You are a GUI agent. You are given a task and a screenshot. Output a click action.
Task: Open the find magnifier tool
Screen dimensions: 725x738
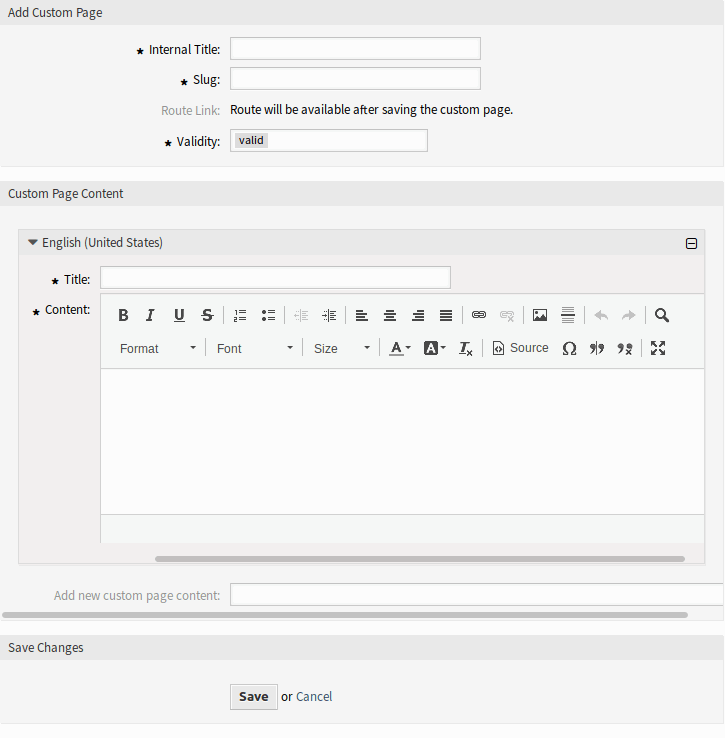coord(662,315)
